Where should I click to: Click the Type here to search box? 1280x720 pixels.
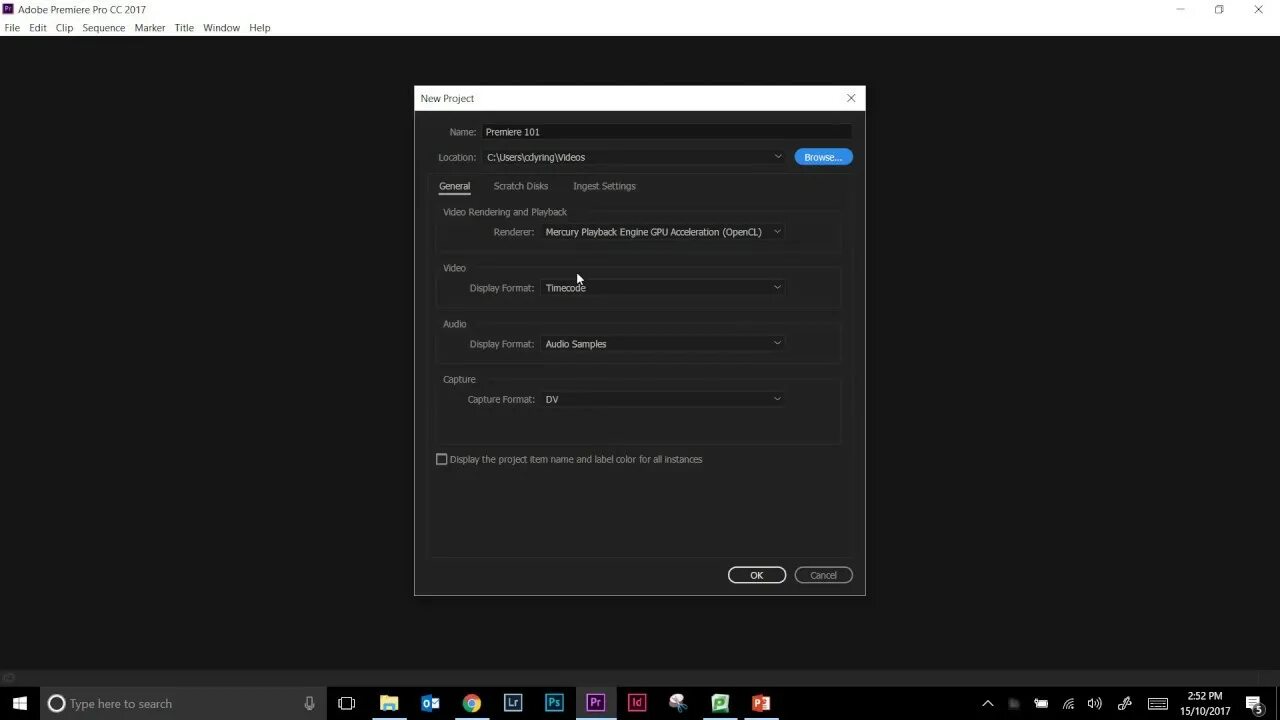(182, 703)
